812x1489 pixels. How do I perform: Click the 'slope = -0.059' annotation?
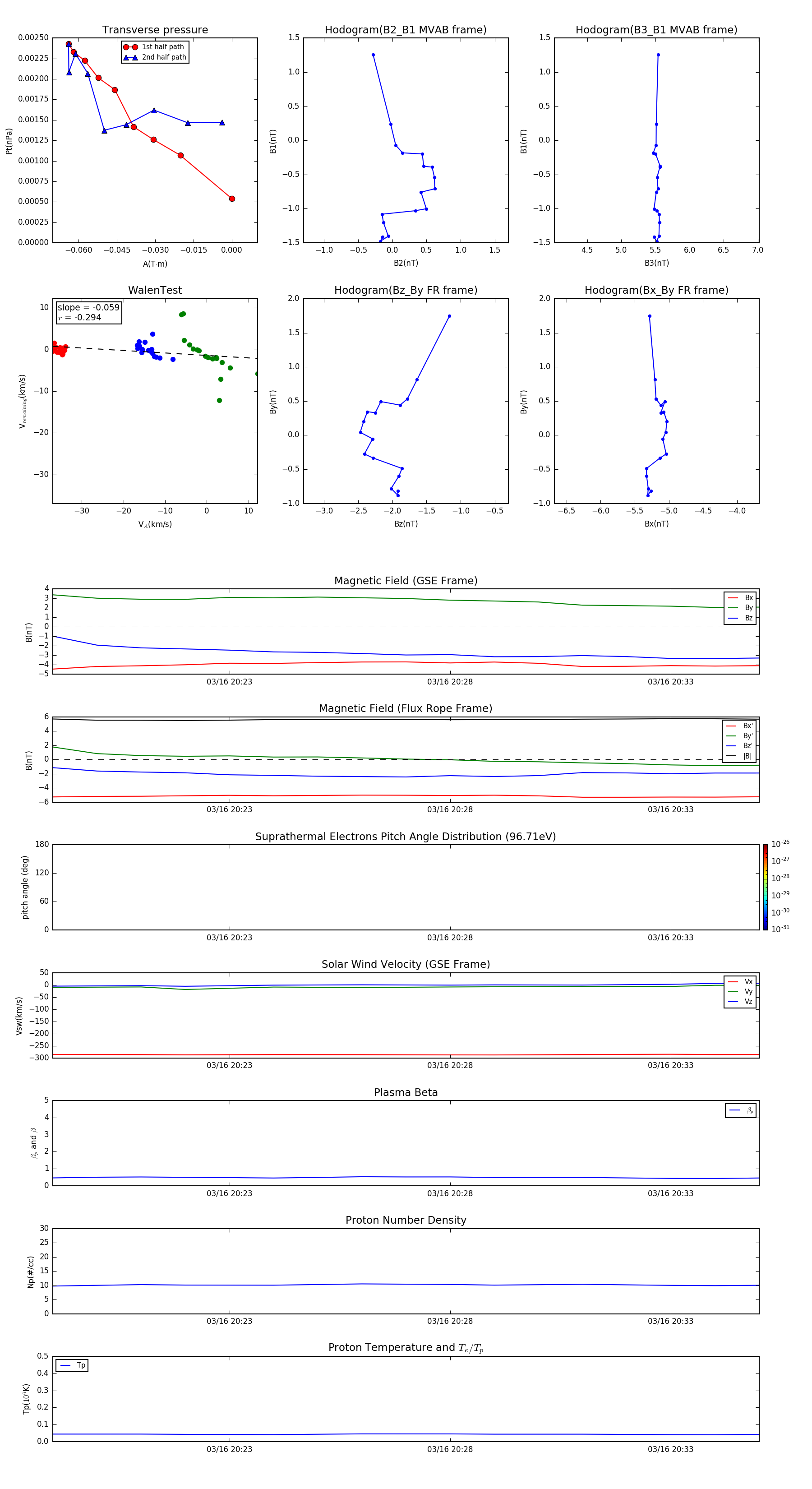click(88, 308)
